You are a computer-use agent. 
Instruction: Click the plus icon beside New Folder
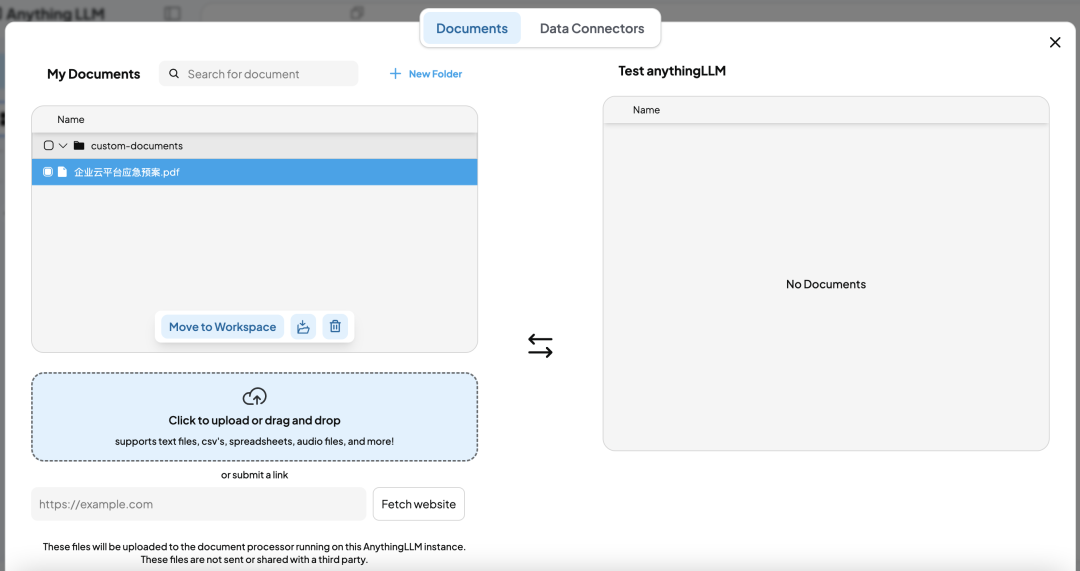point(395,74)
